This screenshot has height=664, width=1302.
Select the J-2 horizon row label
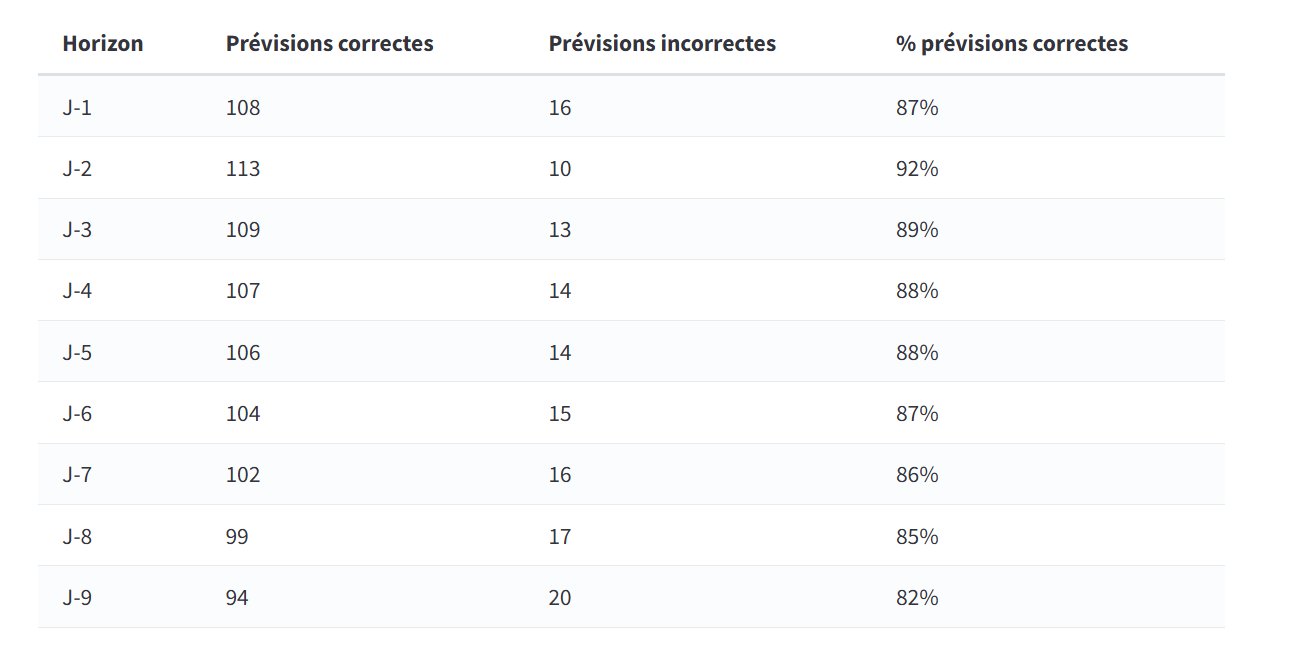pyautogui.click(x=77, y=169)
